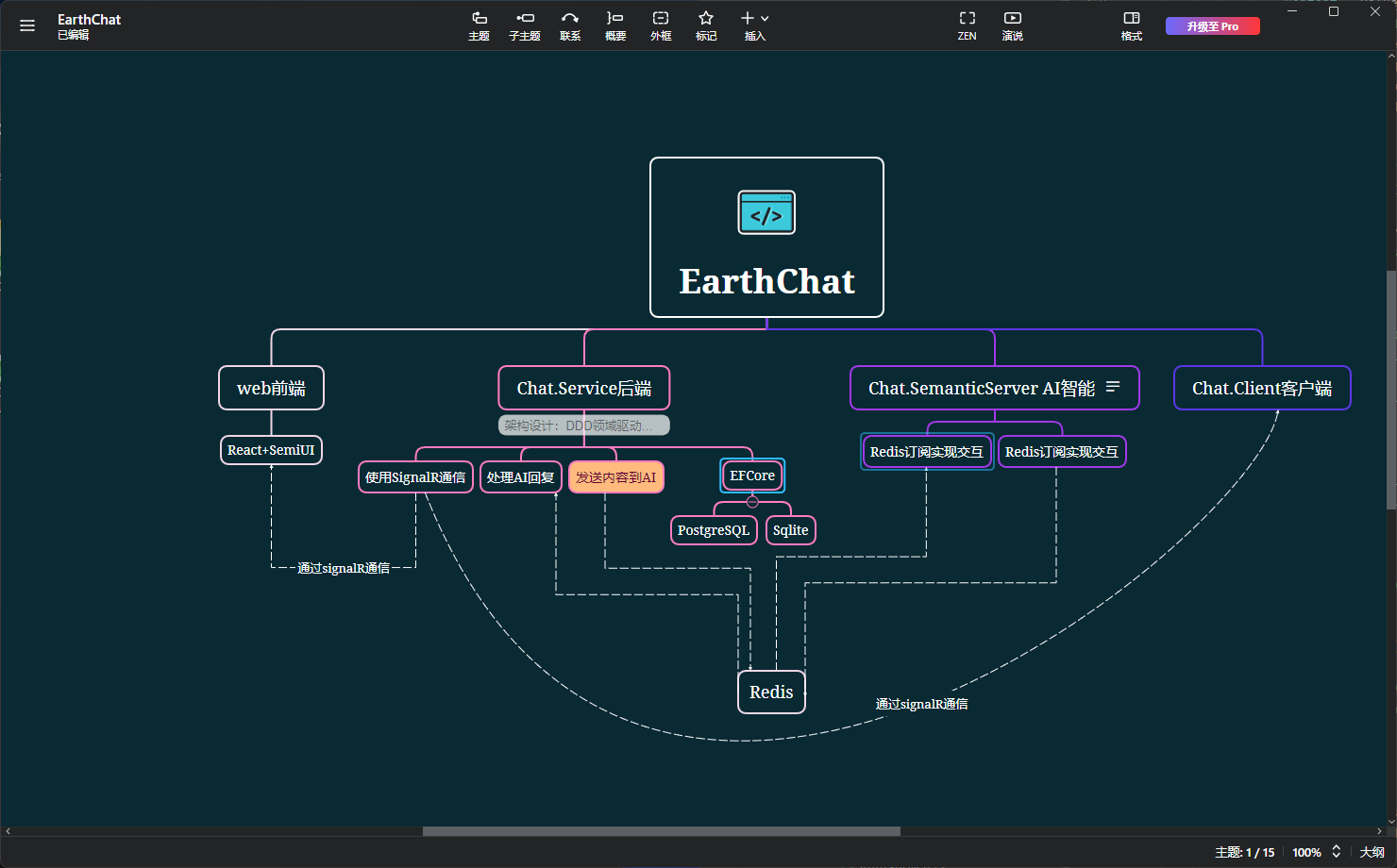This screenshot has height=868, width=1397.
Task: Click the 架构设计 DDD label tag
Action: pyautogui.click(x=584, y=426)
